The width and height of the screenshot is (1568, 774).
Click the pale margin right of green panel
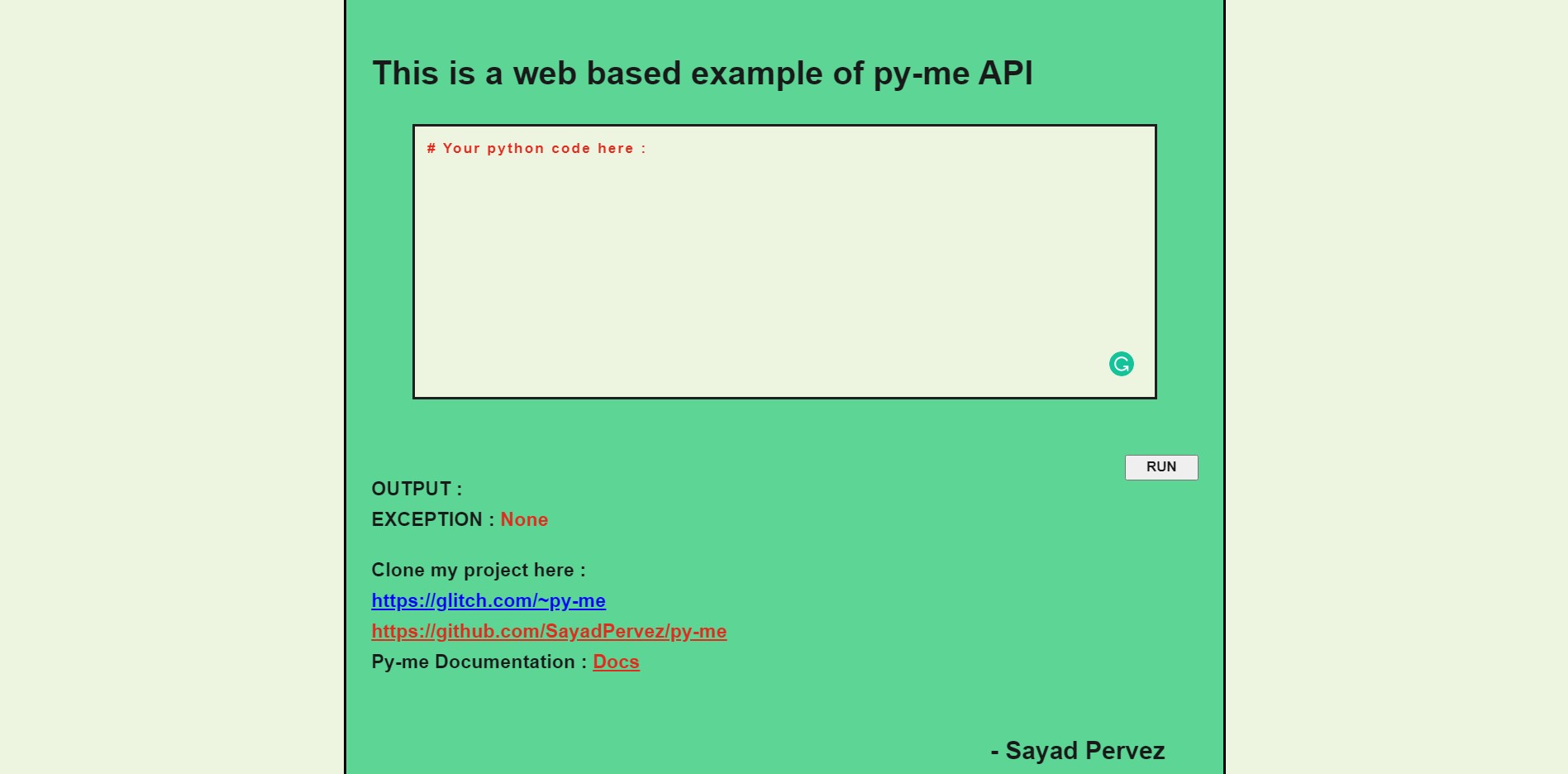pyautogui.click(x=1397, y=387)
